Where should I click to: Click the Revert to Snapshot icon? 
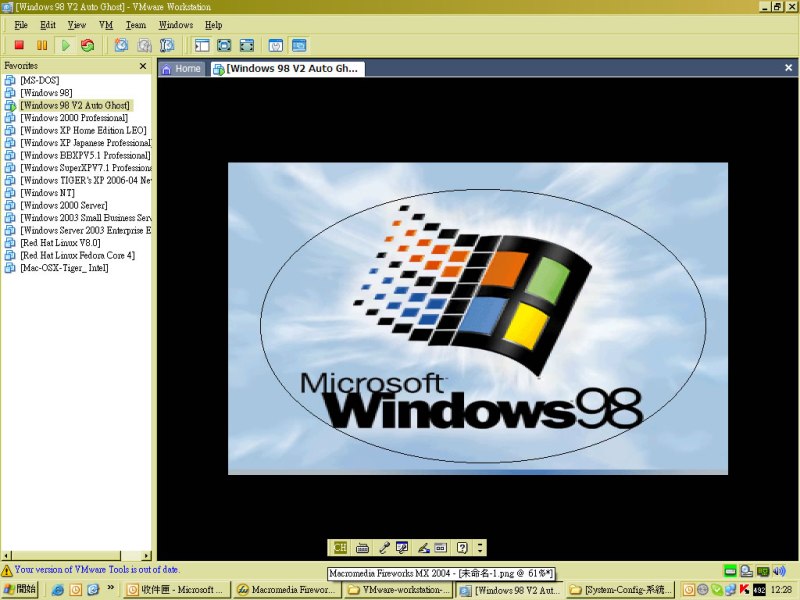[x=144, y=45]
